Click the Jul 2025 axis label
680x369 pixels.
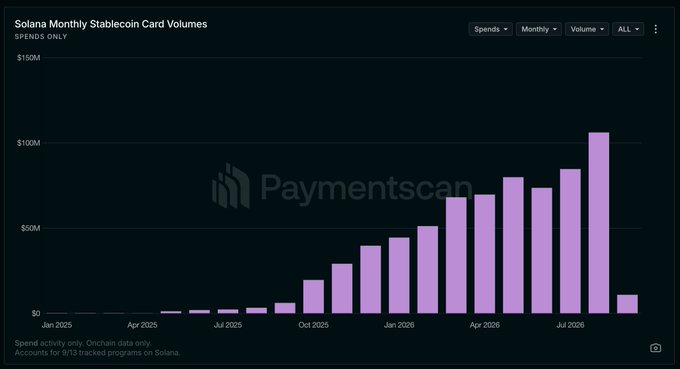(x=228, y=325)
